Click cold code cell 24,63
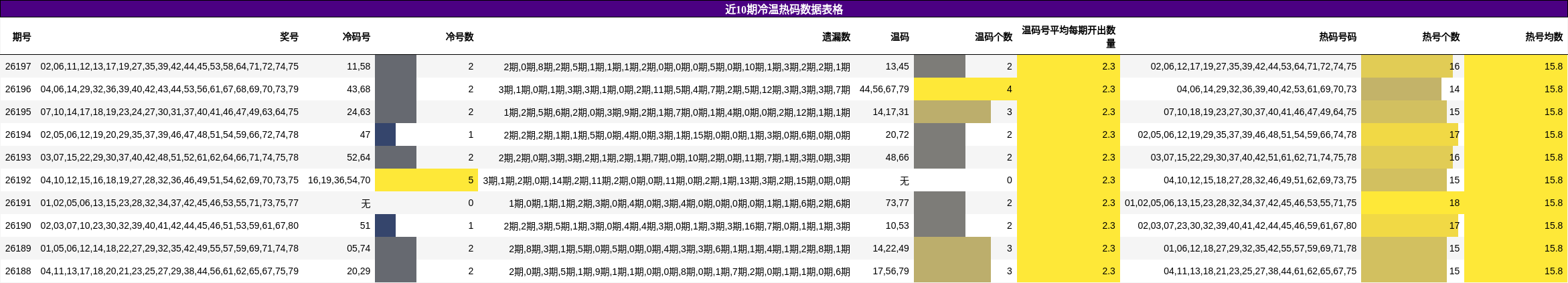Image resolution: width=1568 pixels, height=283 pixels. (358, 112)
